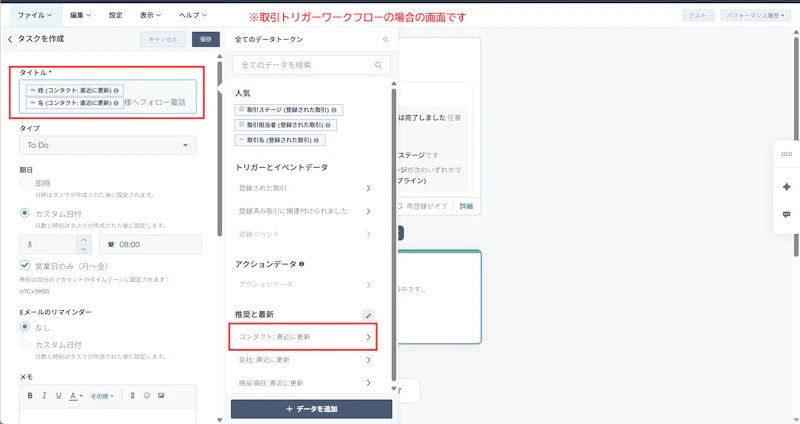Insert emoji using memo toolbar icon
Screen dimensions: 800x424
click(x=146, y=395)
